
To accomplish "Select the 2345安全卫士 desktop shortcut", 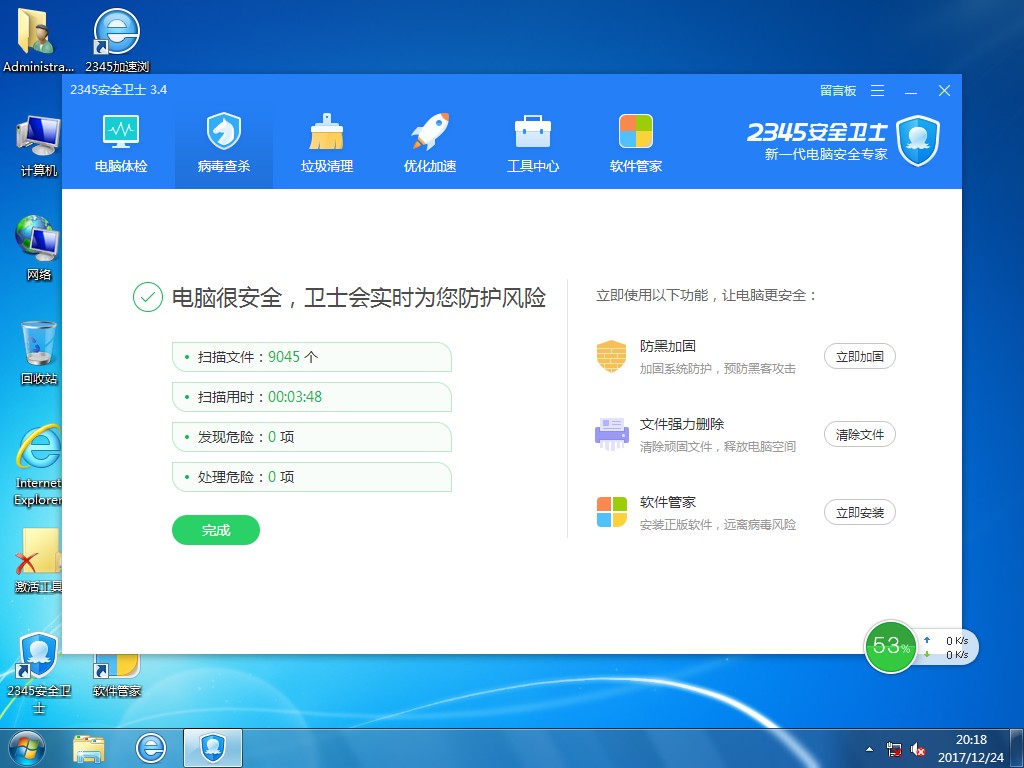I will click(39, 673).
